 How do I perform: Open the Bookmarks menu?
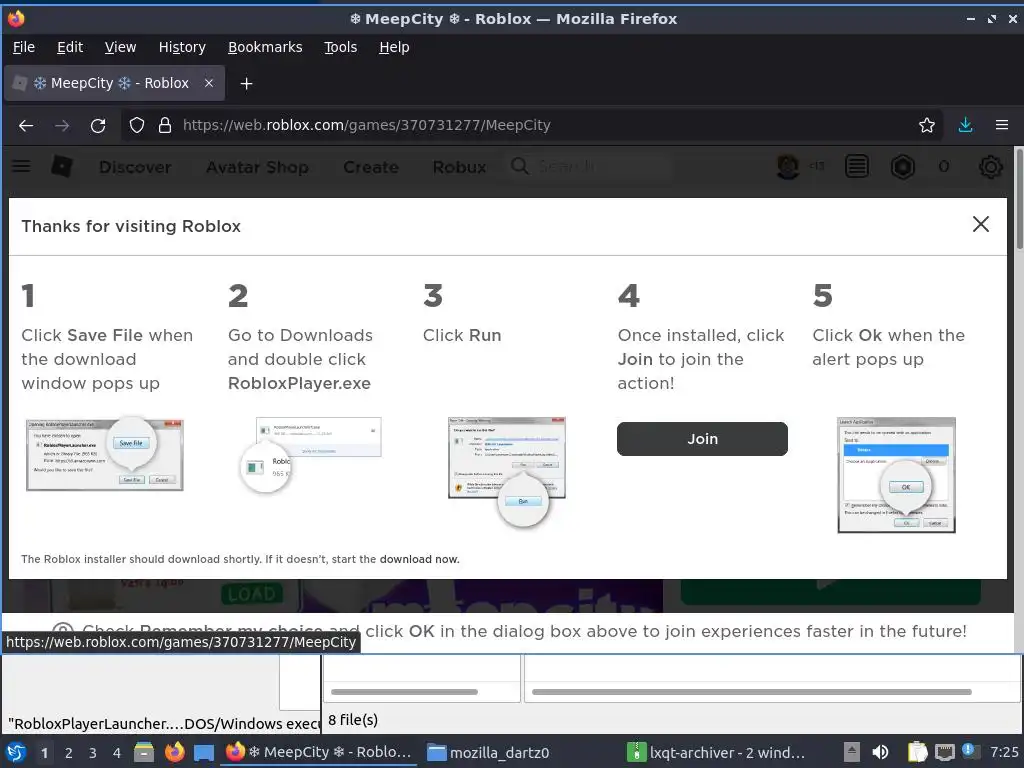265,47
